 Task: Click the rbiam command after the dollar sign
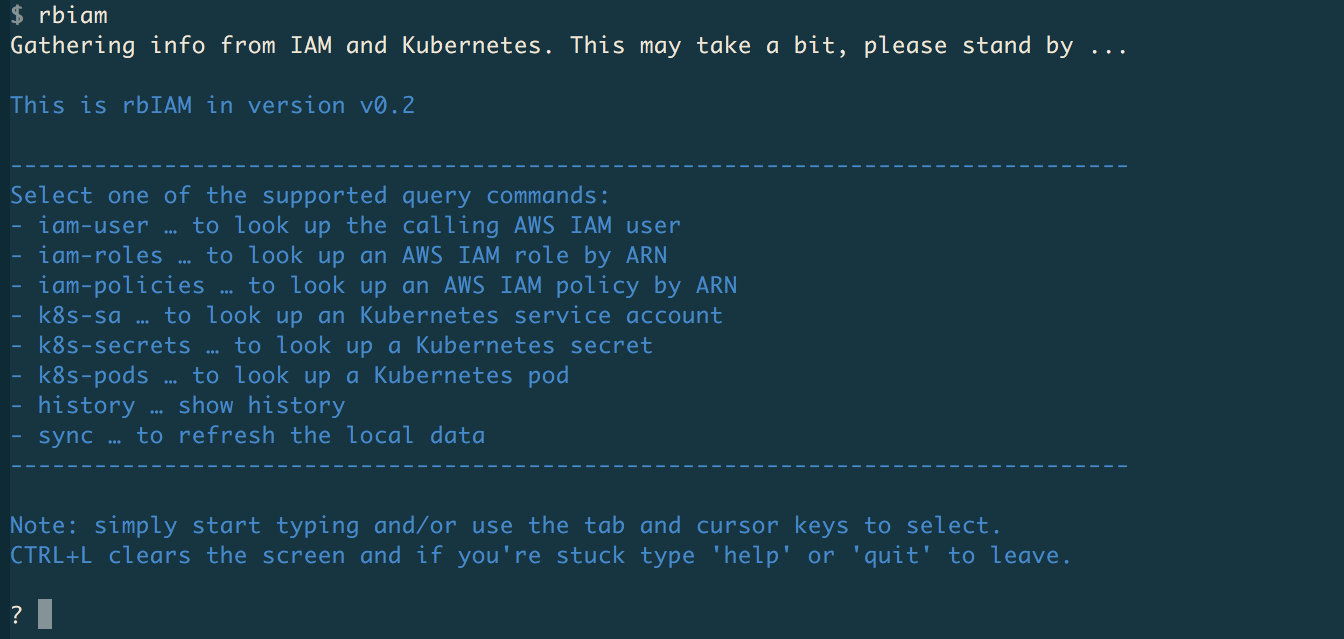[x=72, y=16]
